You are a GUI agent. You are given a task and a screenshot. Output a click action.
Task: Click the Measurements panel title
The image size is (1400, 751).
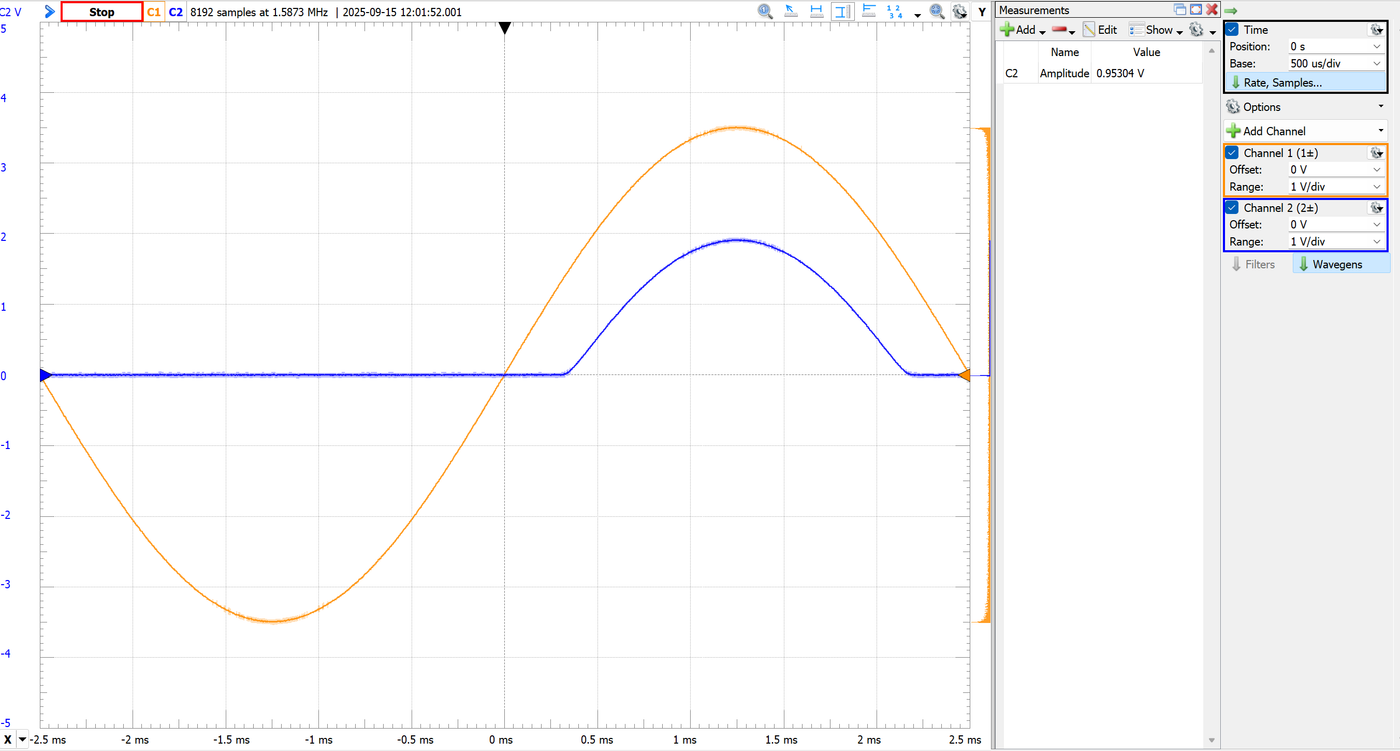pyautogui.click(x=1034, y=10)
